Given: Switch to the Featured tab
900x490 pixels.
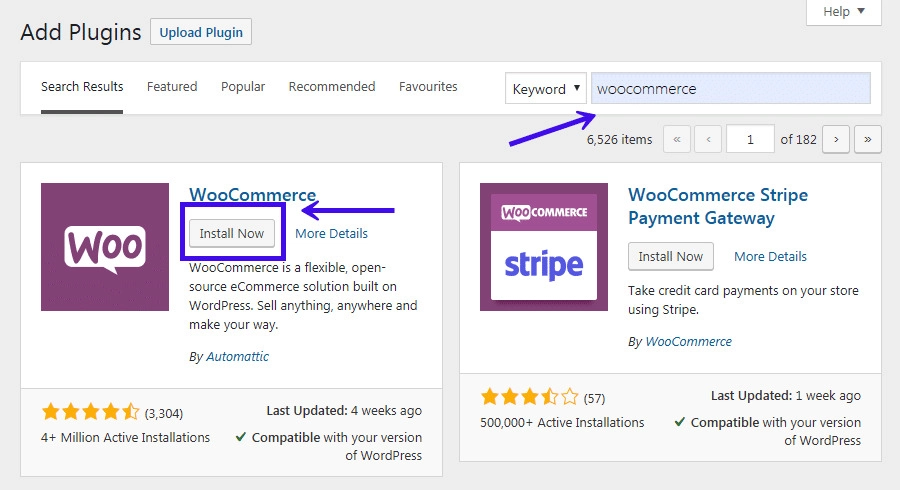Looking at the screenshot, I should [172, 87].
